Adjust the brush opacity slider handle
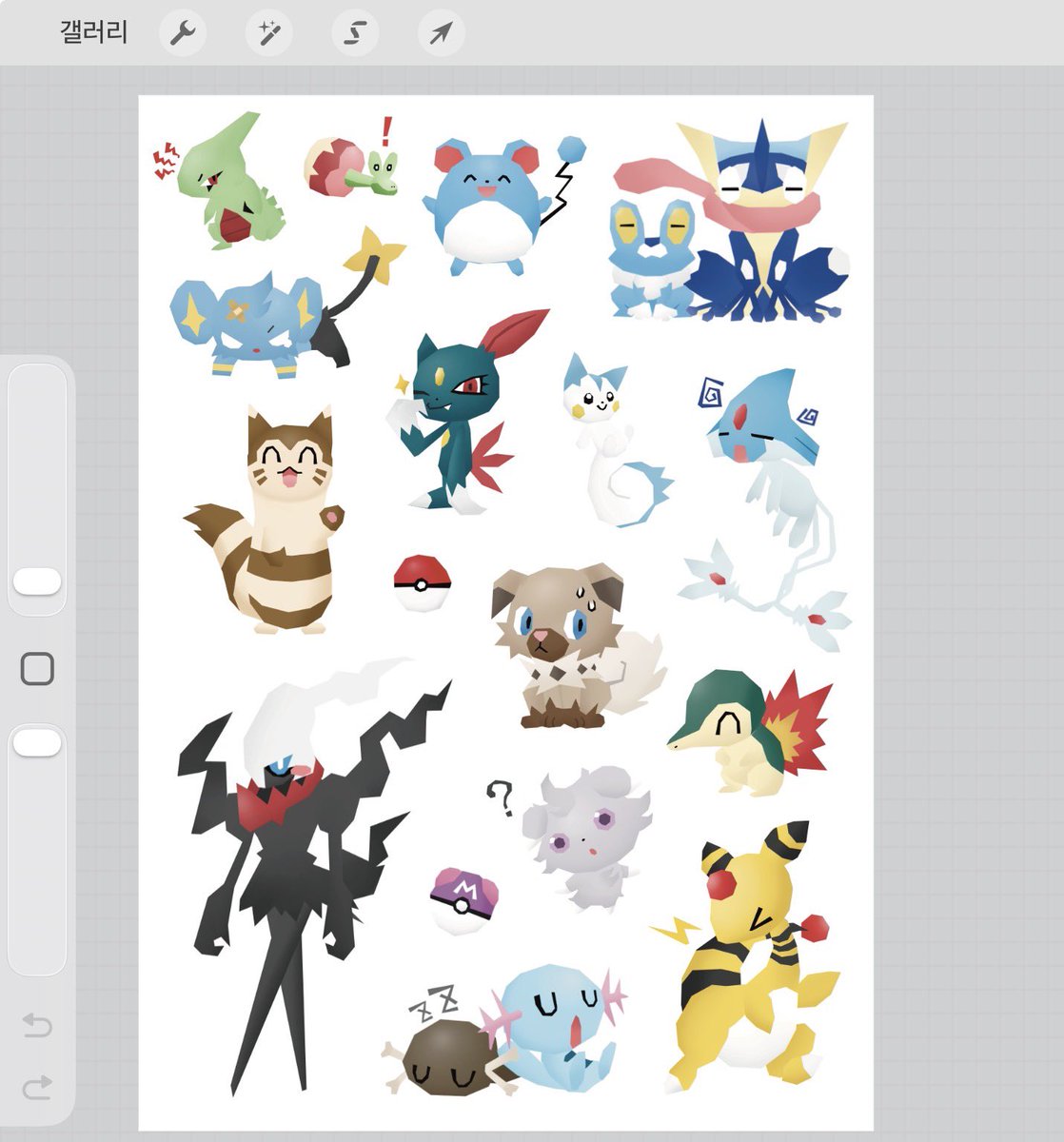This screenshot has width=1064, height=1142. pos(38,743)
